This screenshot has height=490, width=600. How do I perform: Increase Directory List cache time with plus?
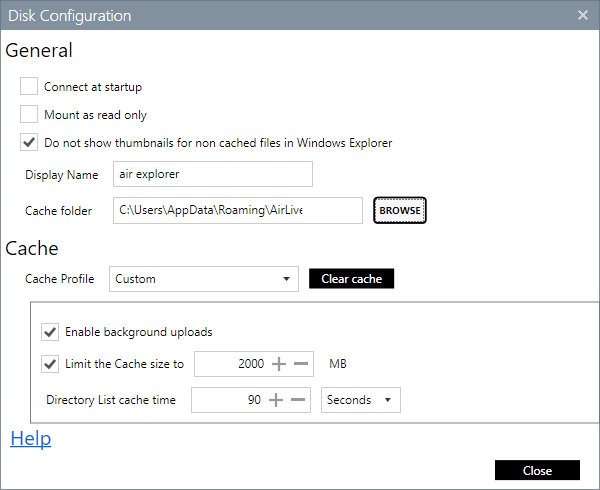pos(276,400)
